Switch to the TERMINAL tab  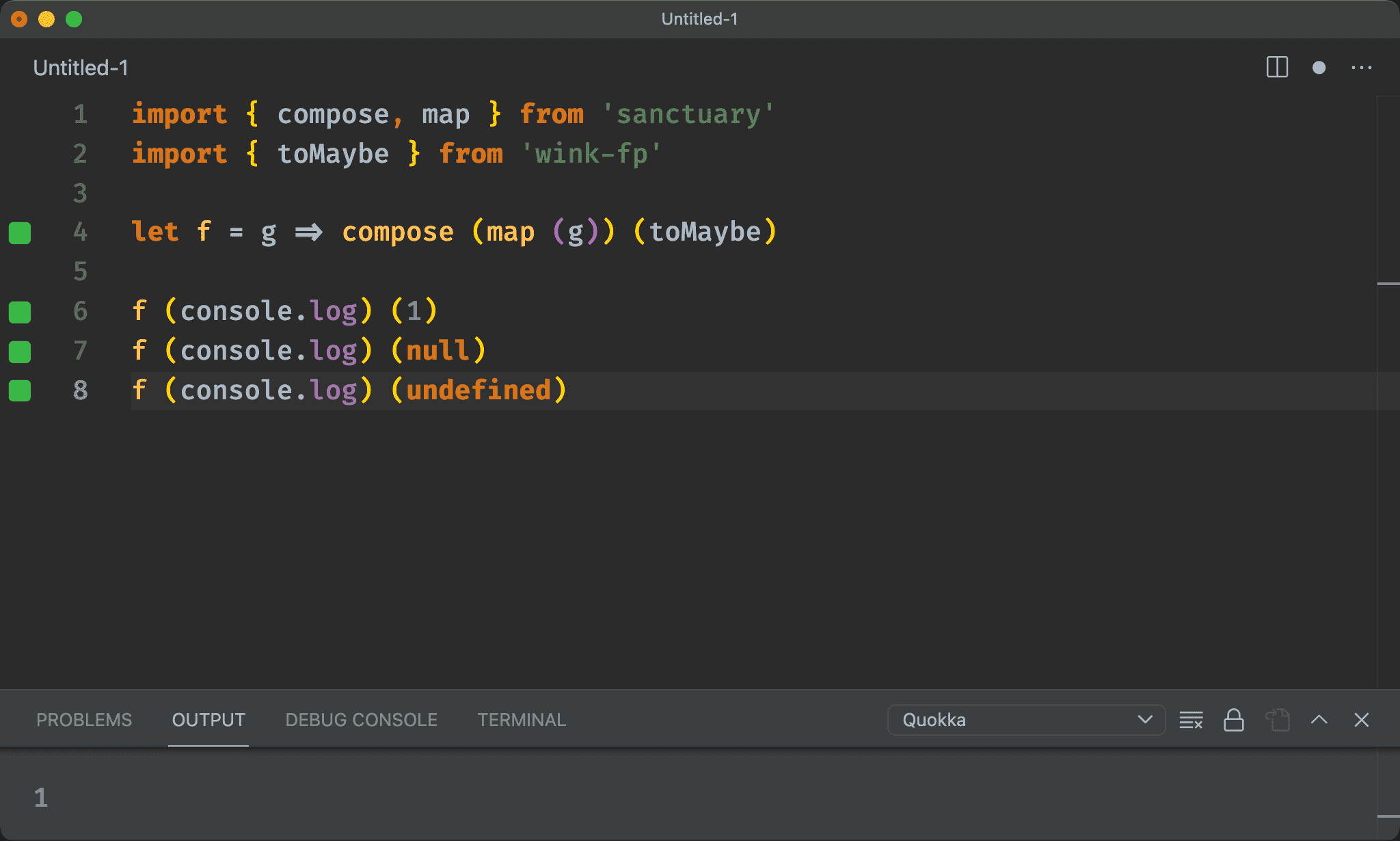(522, 720)
